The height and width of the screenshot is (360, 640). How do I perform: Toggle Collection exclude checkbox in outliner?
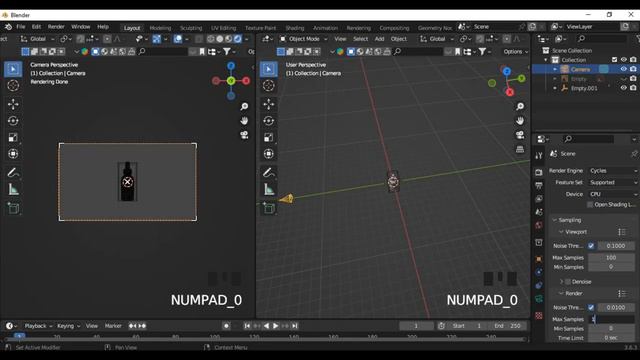(615, 60)
